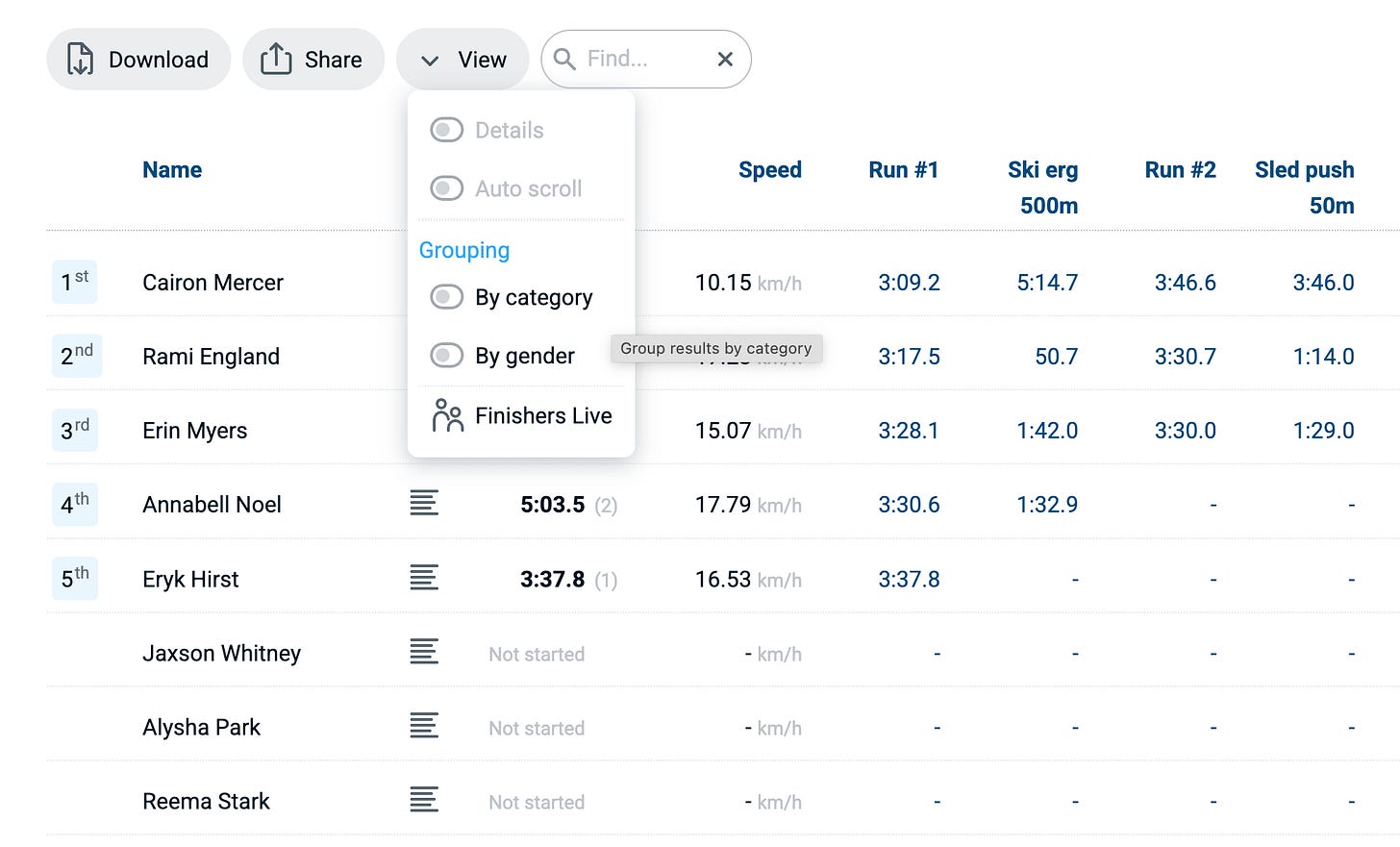Select Finishers Live menu entry
Viewport: 1400px width, 847px height.
point(521,415)
